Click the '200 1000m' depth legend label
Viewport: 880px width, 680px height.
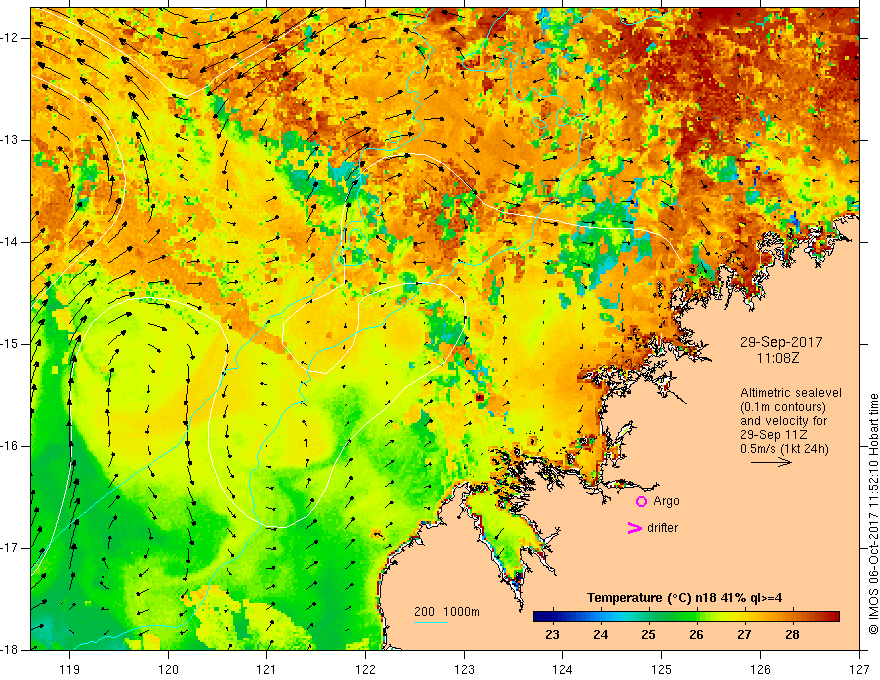click(x=447, y=612)
